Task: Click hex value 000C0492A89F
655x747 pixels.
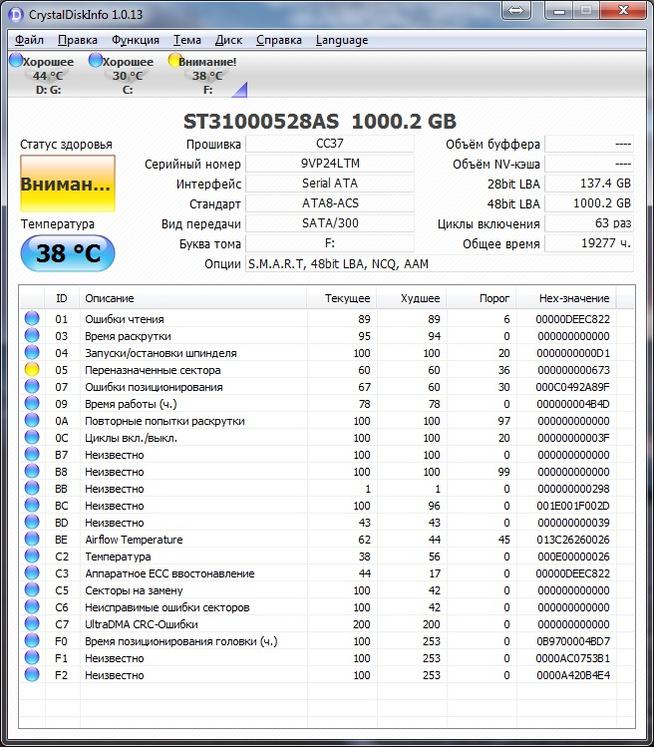Action: (572, 387)
